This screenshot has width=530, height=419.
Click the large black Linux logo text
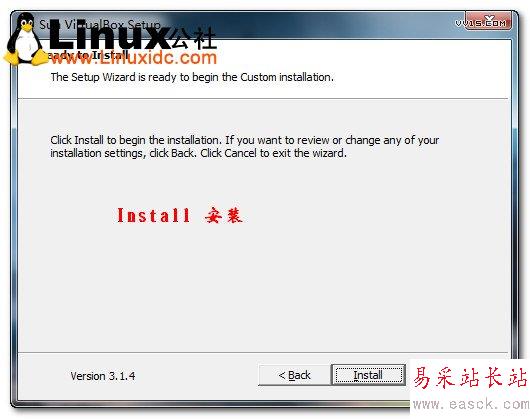click(x=109, y=33)
